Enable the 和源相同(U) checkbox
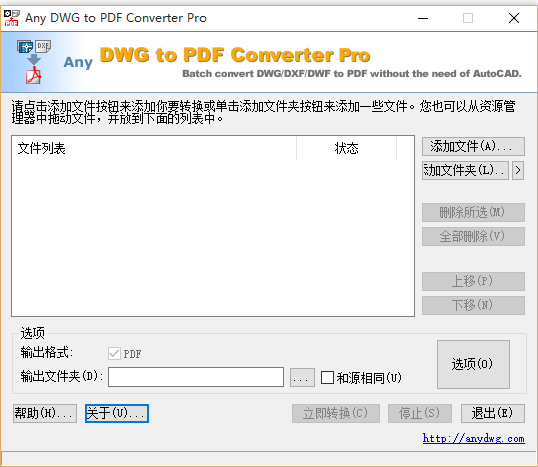This screenshot has height=467, width=538. click(327, 377)
